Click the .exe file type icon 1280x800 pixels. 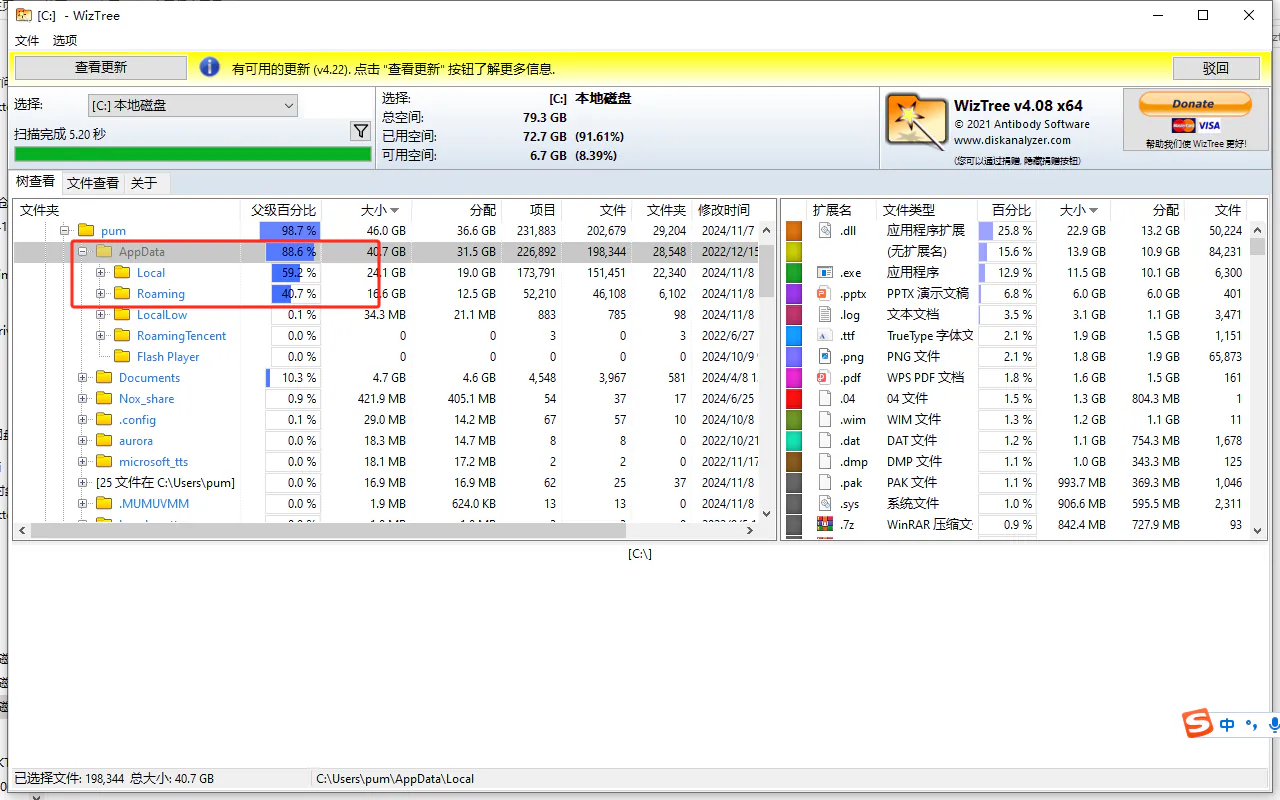coord(825,273)
